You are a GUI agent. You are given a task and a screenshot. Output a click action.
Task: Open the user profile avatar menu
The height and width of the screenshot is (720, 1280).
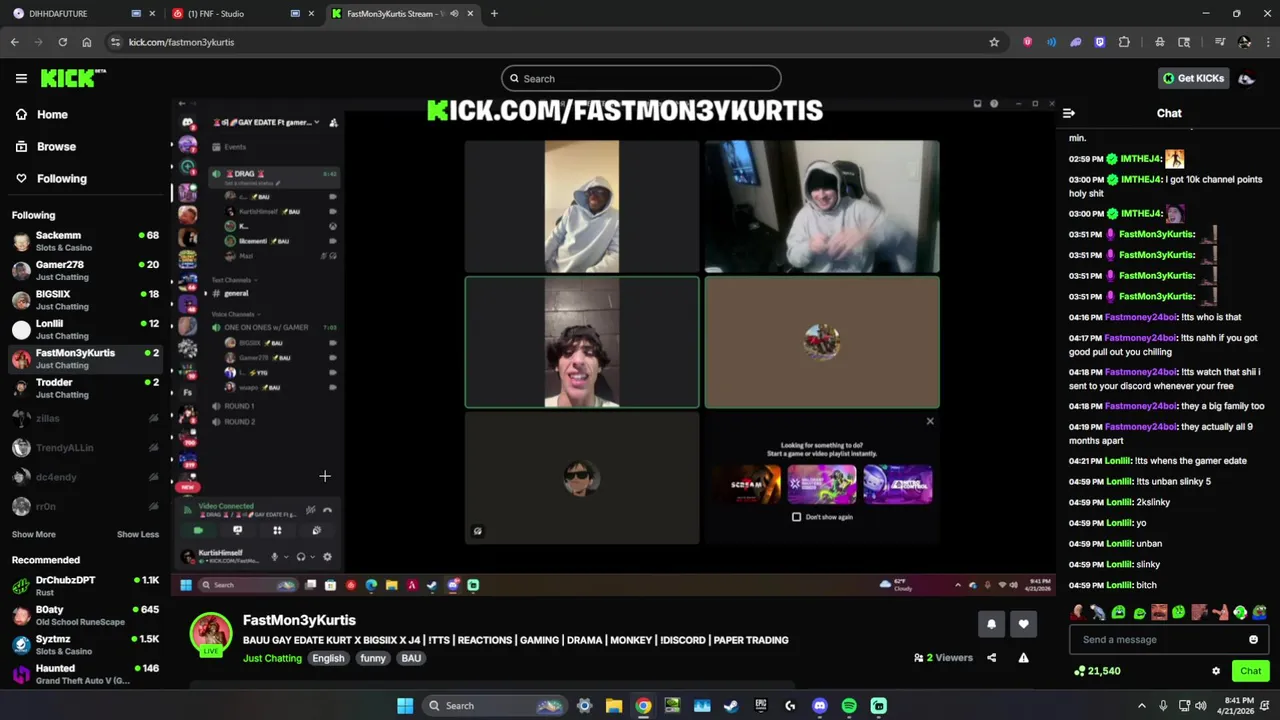coord(1246,78)
